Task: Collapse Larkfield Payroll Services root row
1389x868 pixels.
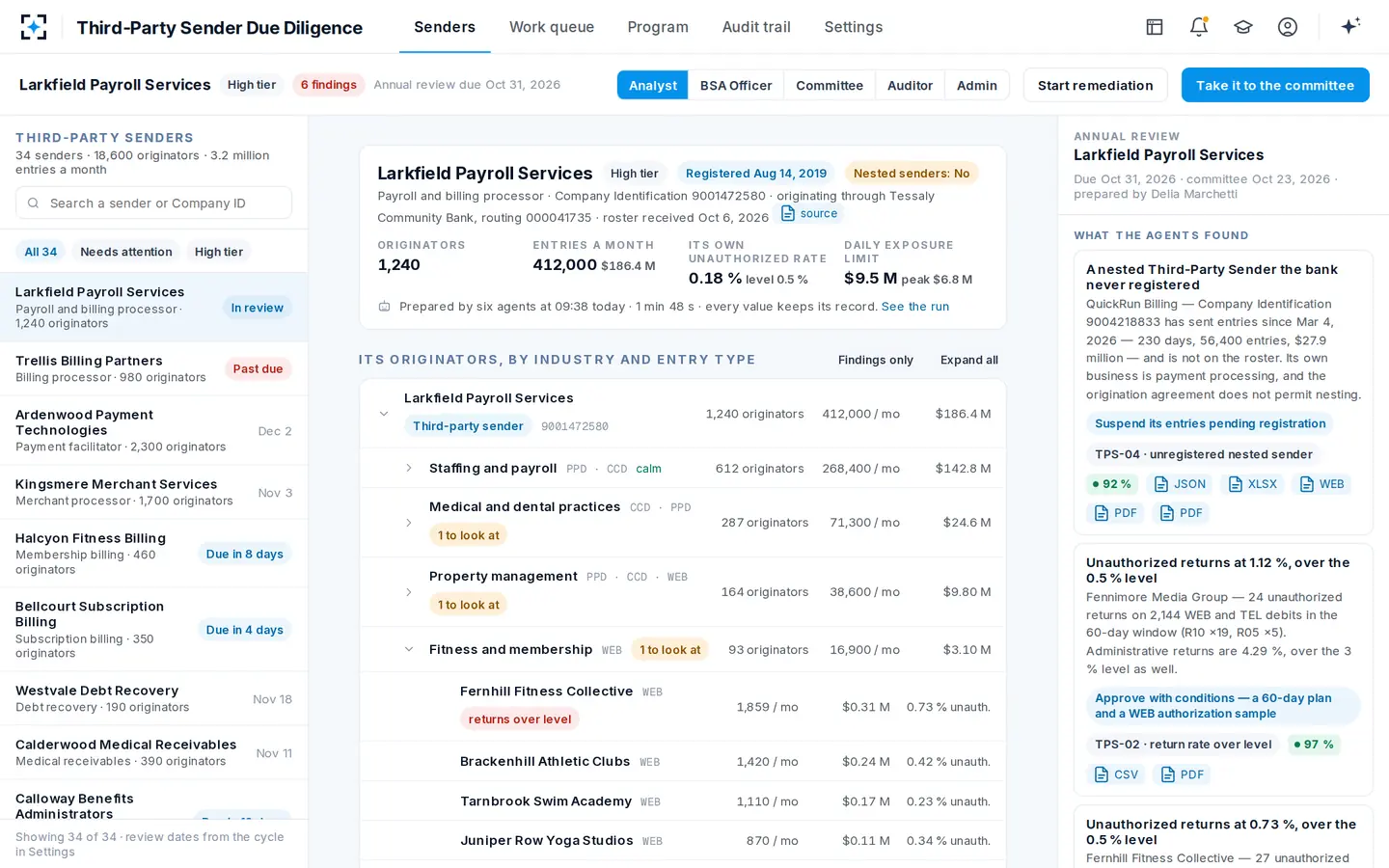Action: [x=384, y=414]
